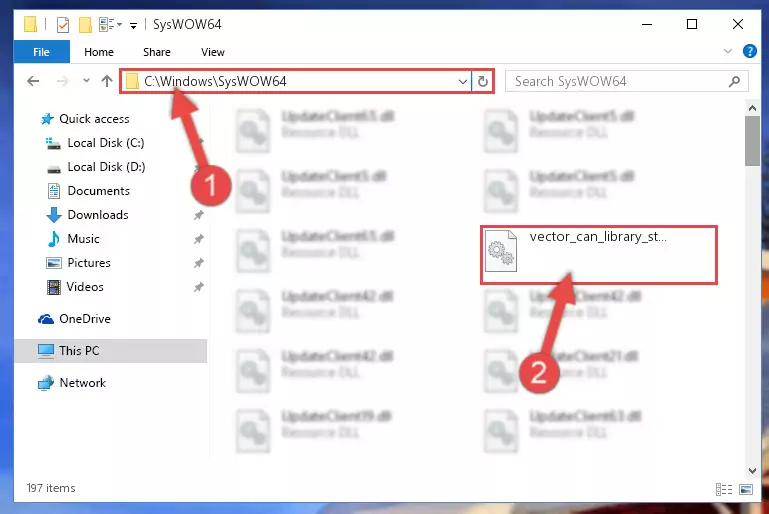Open Pictures in the sidebar
This screenshot has height=514, width=769.
pos(89,263)
